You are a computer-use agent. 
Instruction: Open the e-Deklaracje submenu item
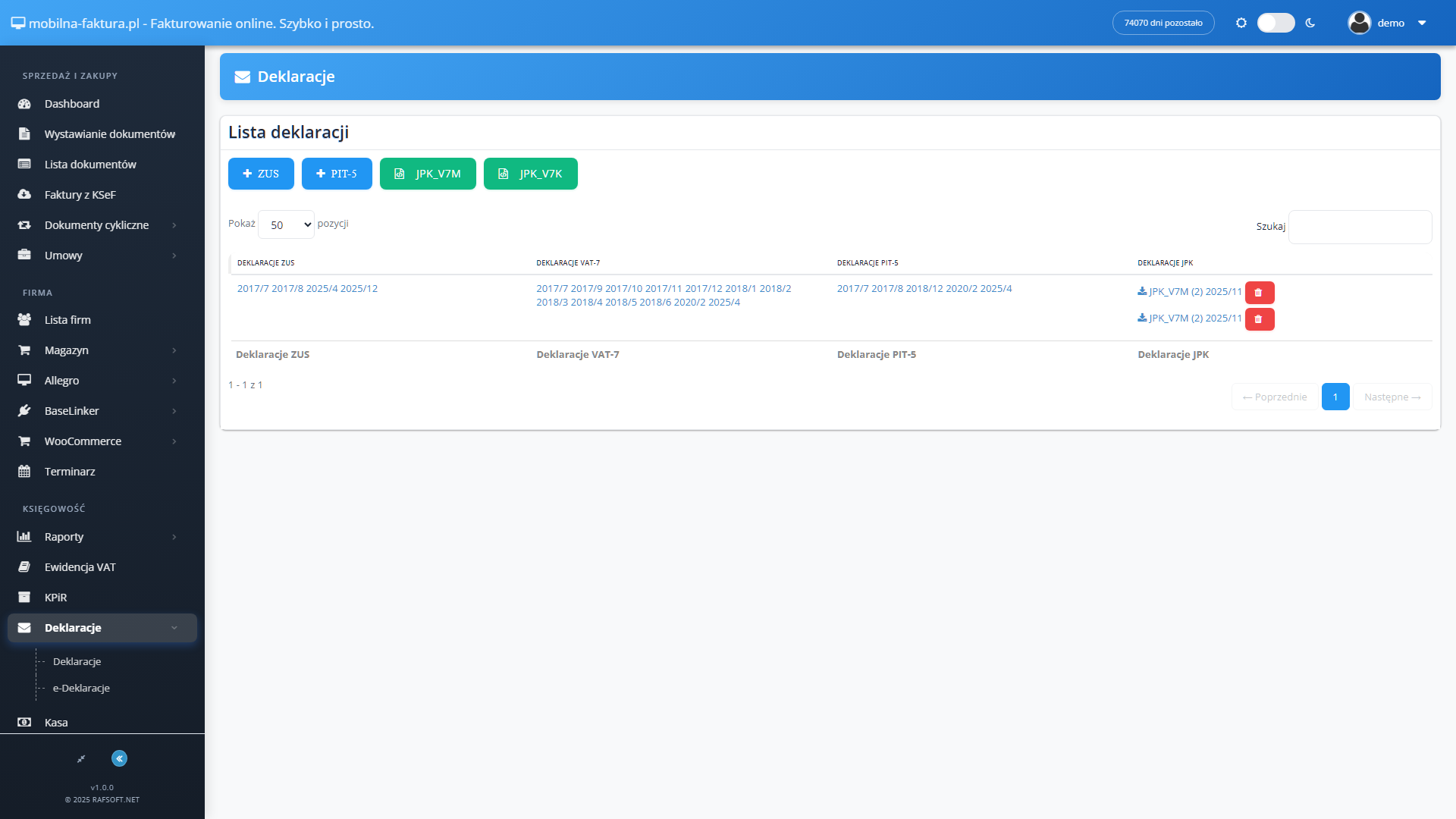coord(81,689)
